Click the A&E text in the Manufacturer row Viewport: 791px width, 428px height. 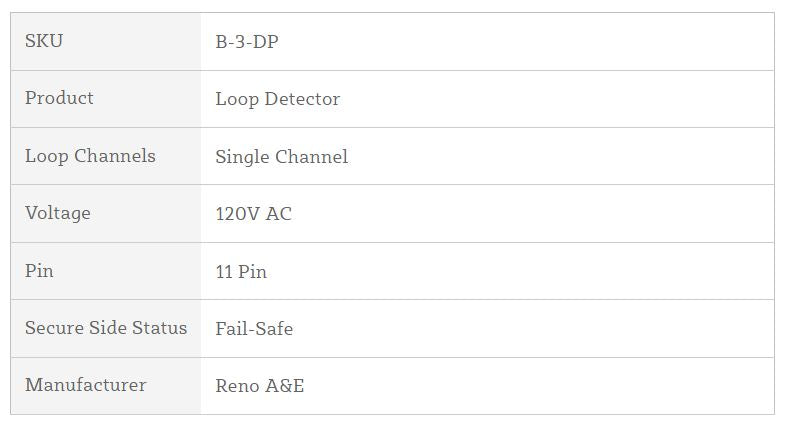[x=285, y=386]
